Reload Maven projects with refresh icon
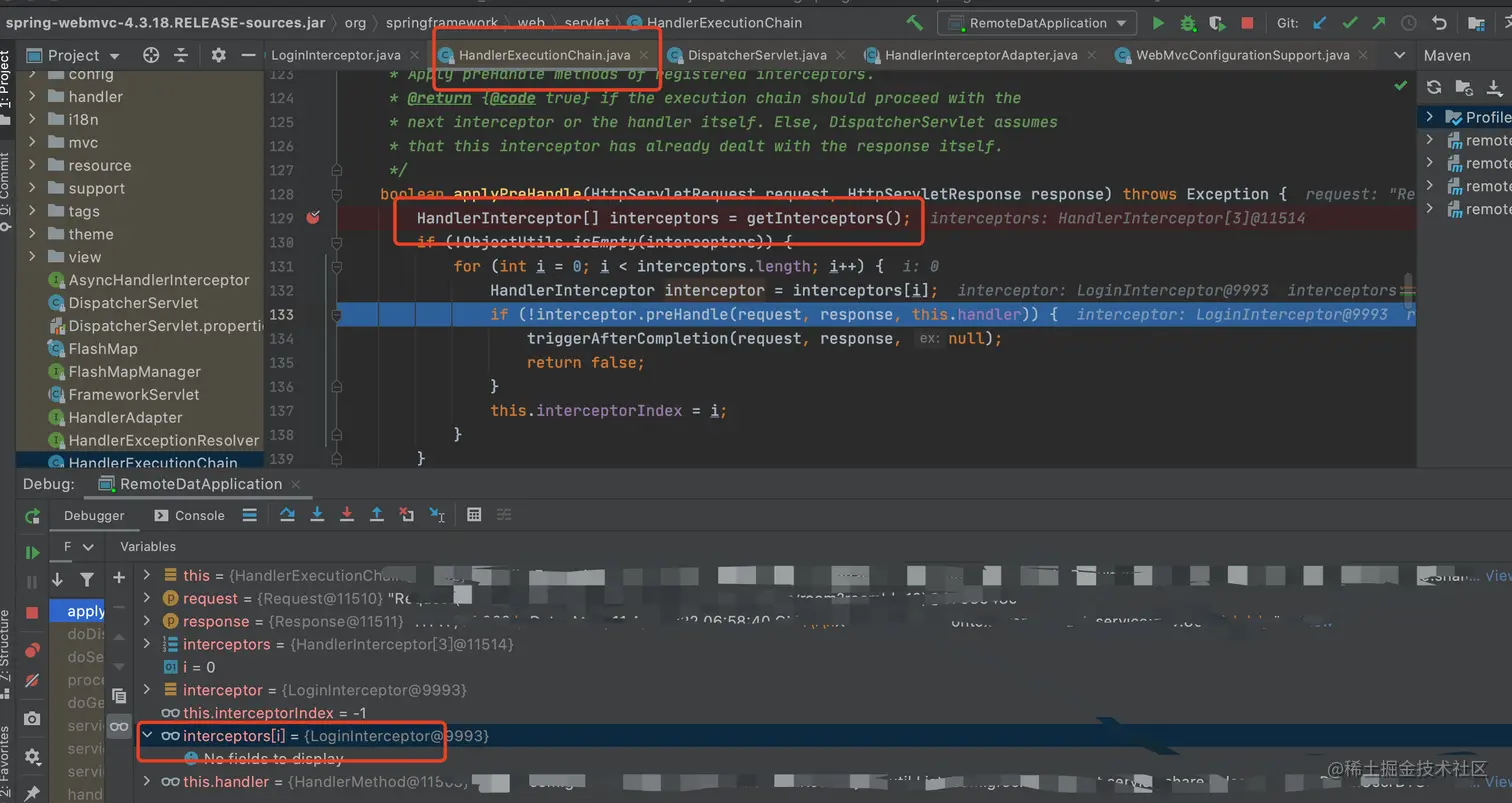The width and height of the screenshot is (1512, 803). 1434,87
